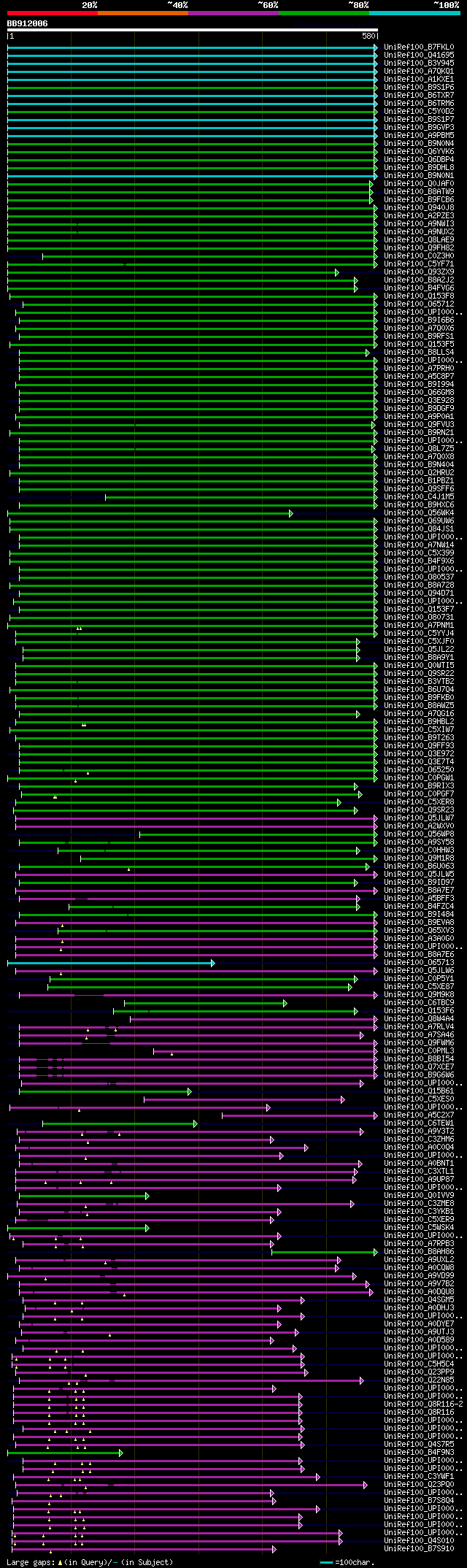Click the UniRef100_B9RFS1 hit name

pos(419,337)
